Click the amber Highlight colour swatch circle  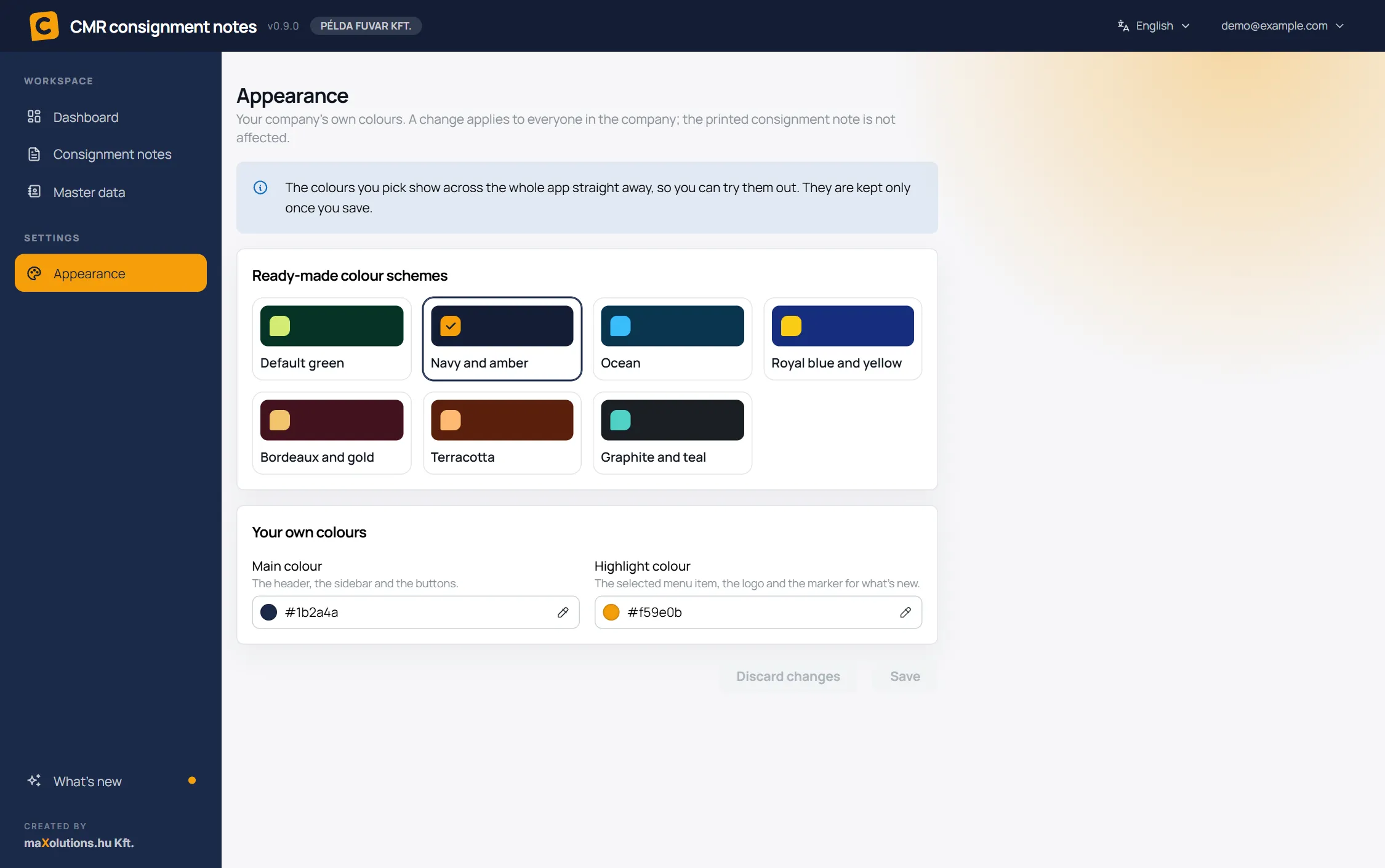pyautogui.click(x=611, y=612)
